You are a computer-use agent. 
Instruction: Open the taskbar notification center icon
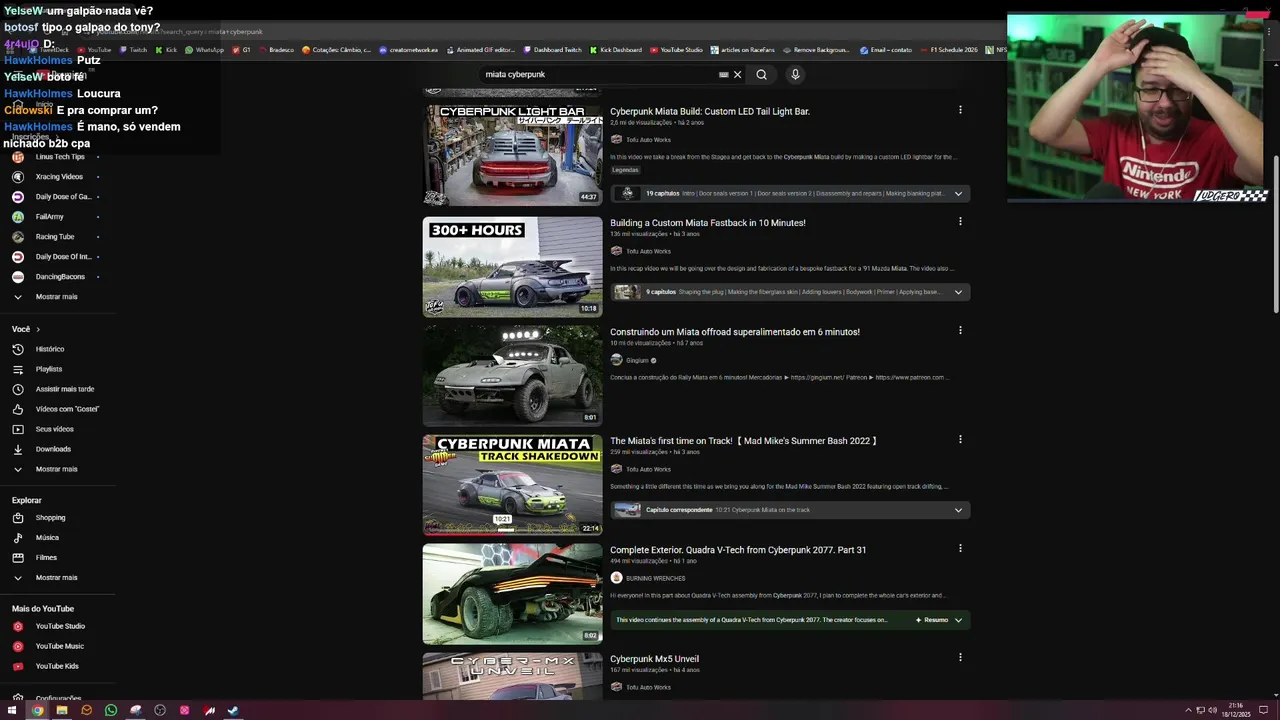click(x=1264, y=710)
